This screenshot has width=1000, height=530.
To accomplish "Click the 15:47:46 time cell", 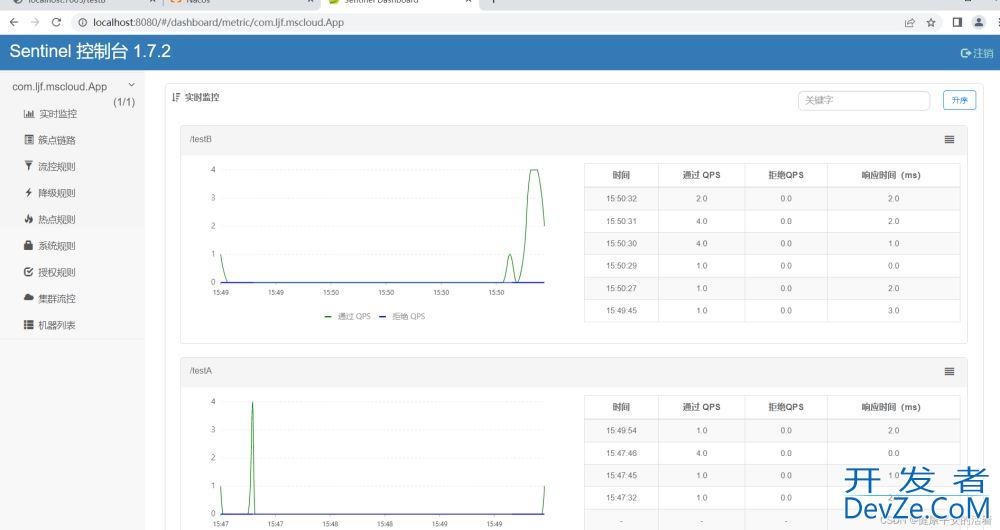I will pos(621,453).
